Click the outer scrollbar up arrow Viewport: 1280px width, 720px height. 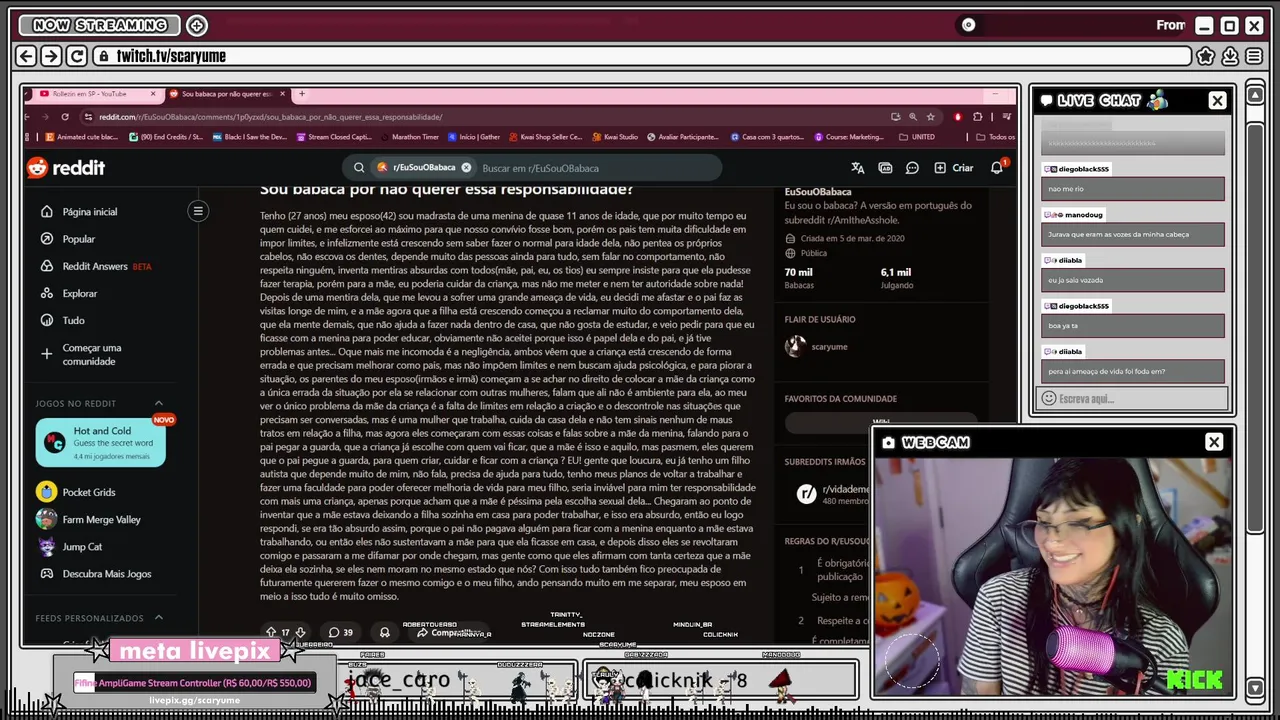[x=1255, y=95]
